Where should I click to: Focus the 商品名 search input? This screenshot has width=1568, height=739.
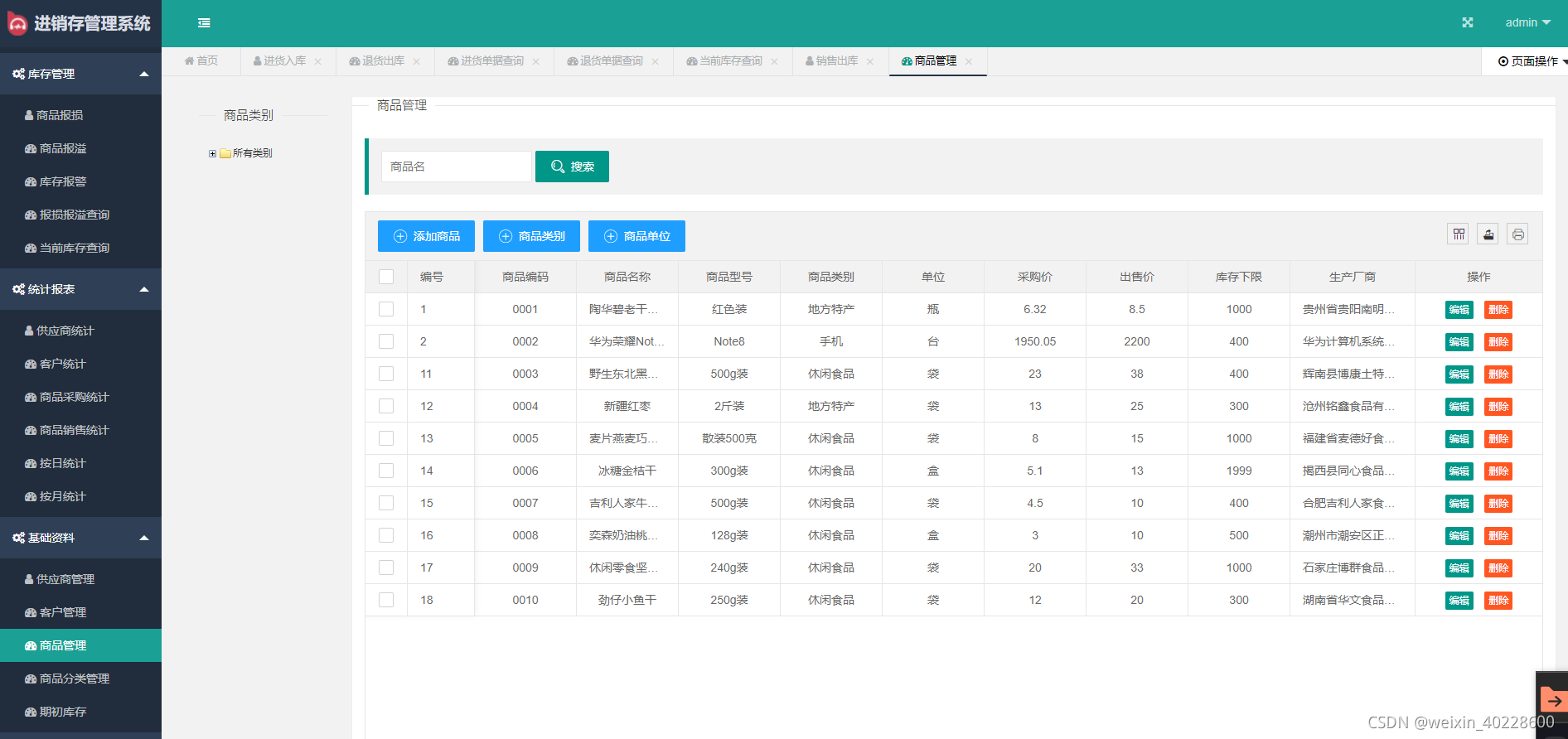tap(456, 167)
